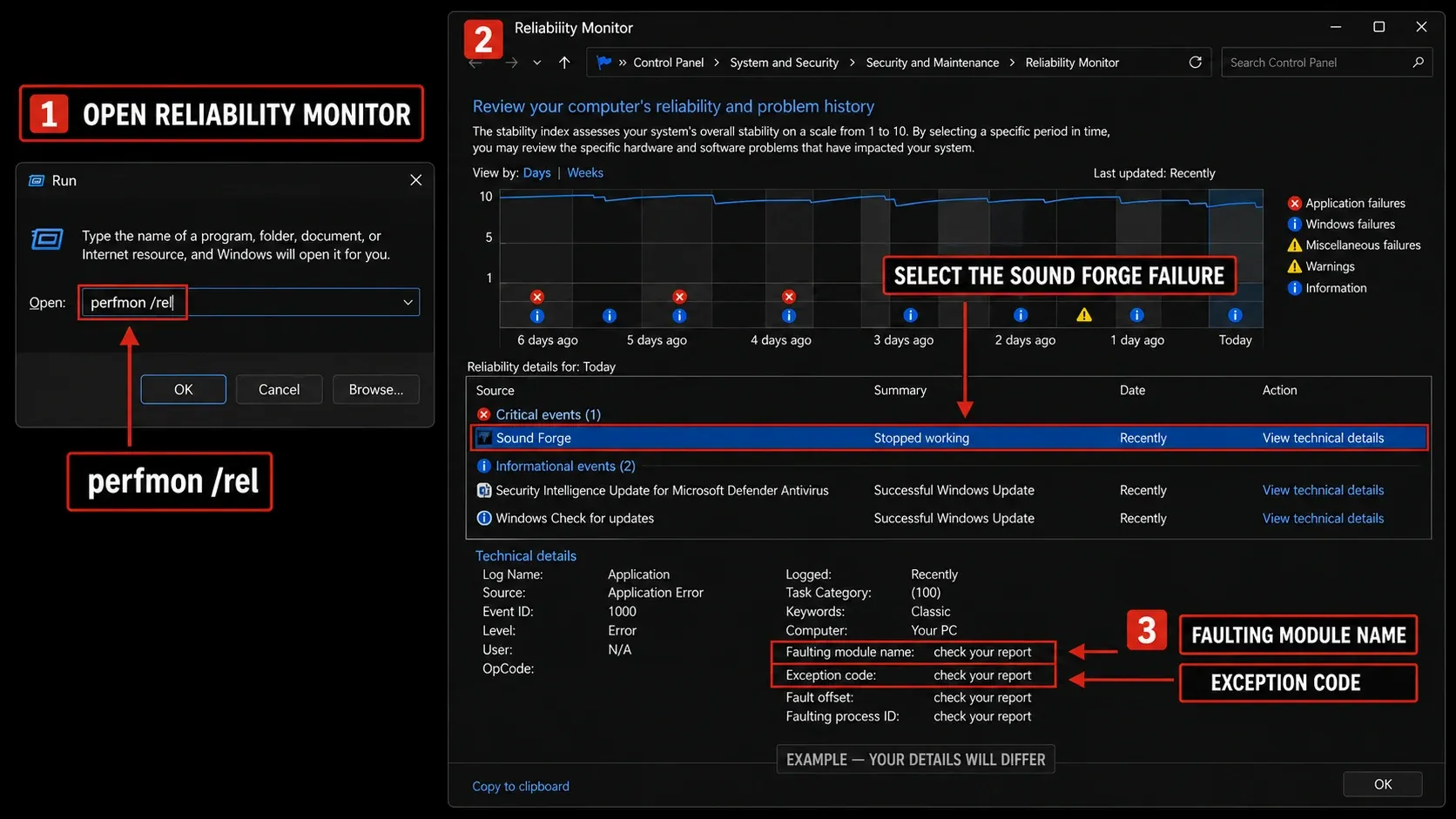Viewport: 1456px width, 819px height.
Task: Sort the list by the Source column header
Action: [x=495, y=391]
